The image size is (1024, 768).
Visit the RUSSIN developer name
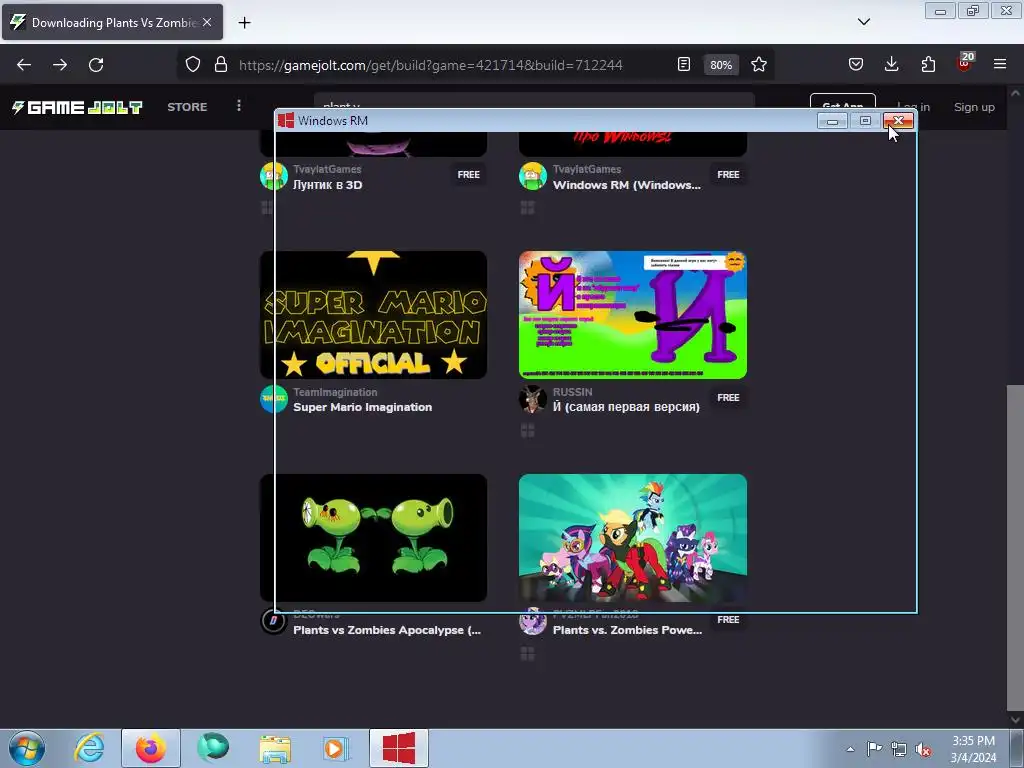(x=572, y=392)
